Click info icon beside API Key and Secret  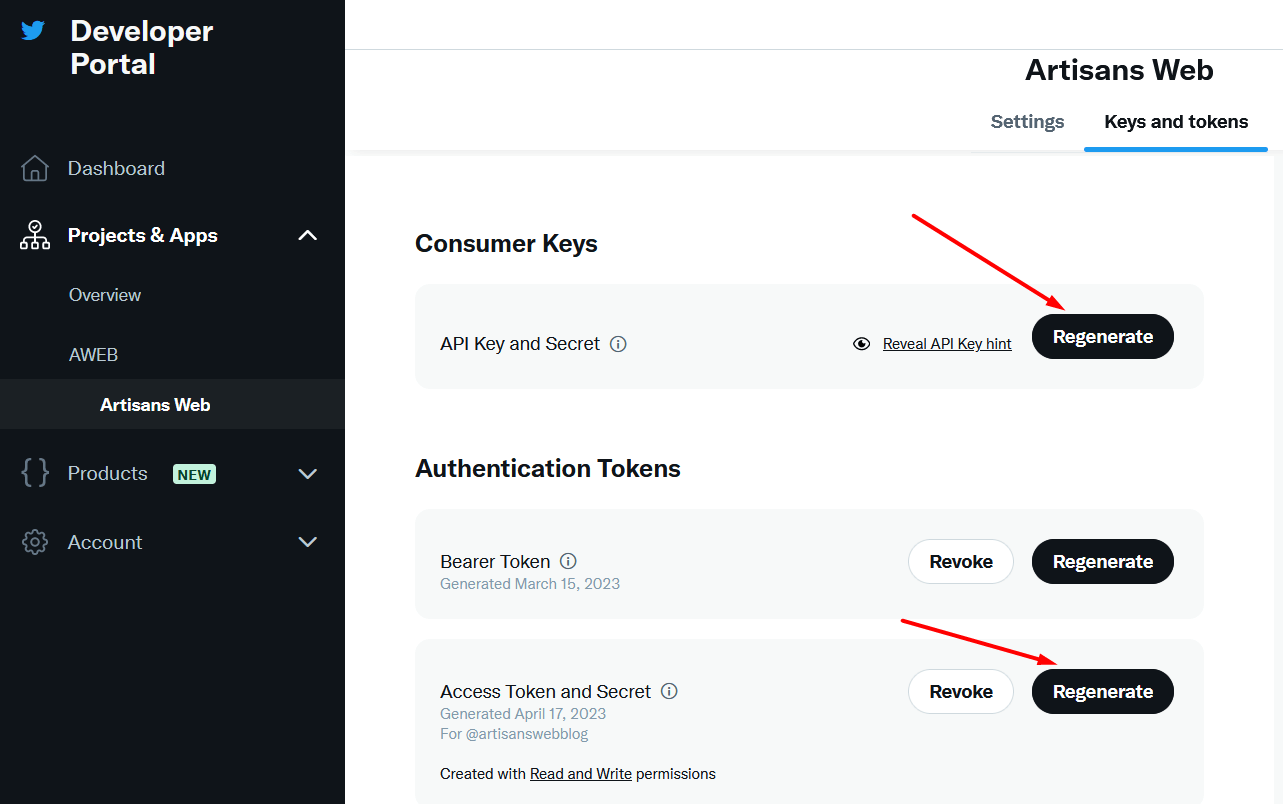[618, 344]
